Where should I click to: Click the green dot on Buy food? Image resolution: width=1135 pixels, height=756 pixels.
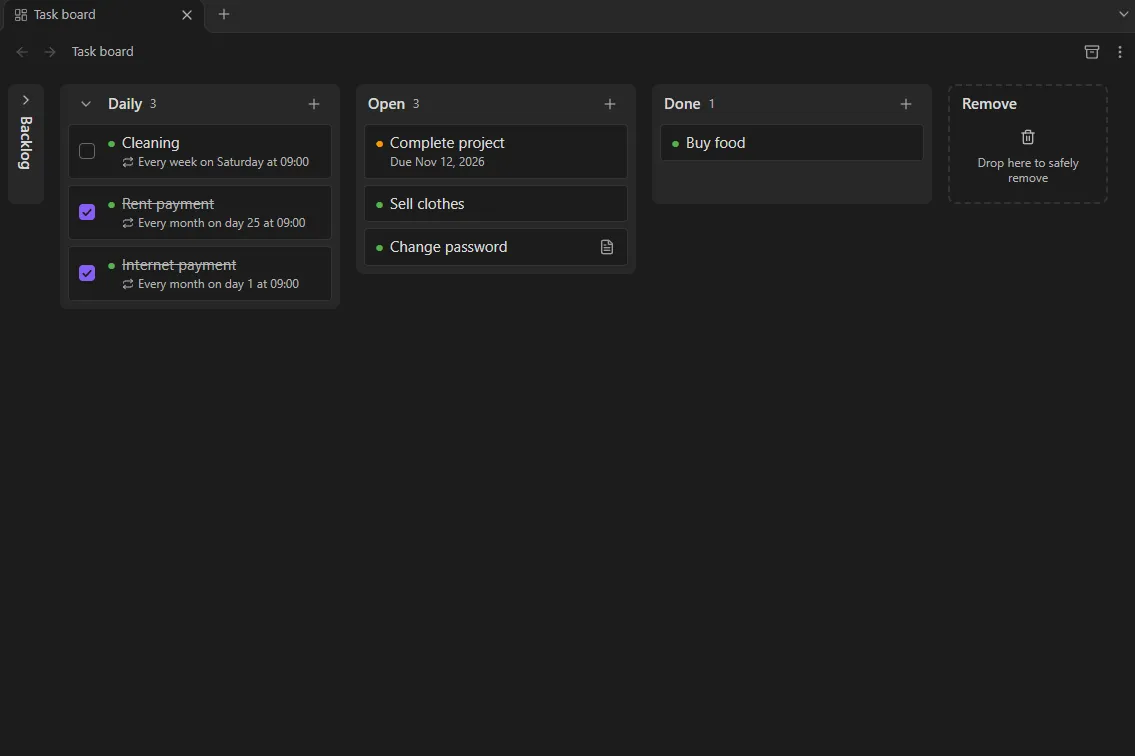[x=675, y=143]
